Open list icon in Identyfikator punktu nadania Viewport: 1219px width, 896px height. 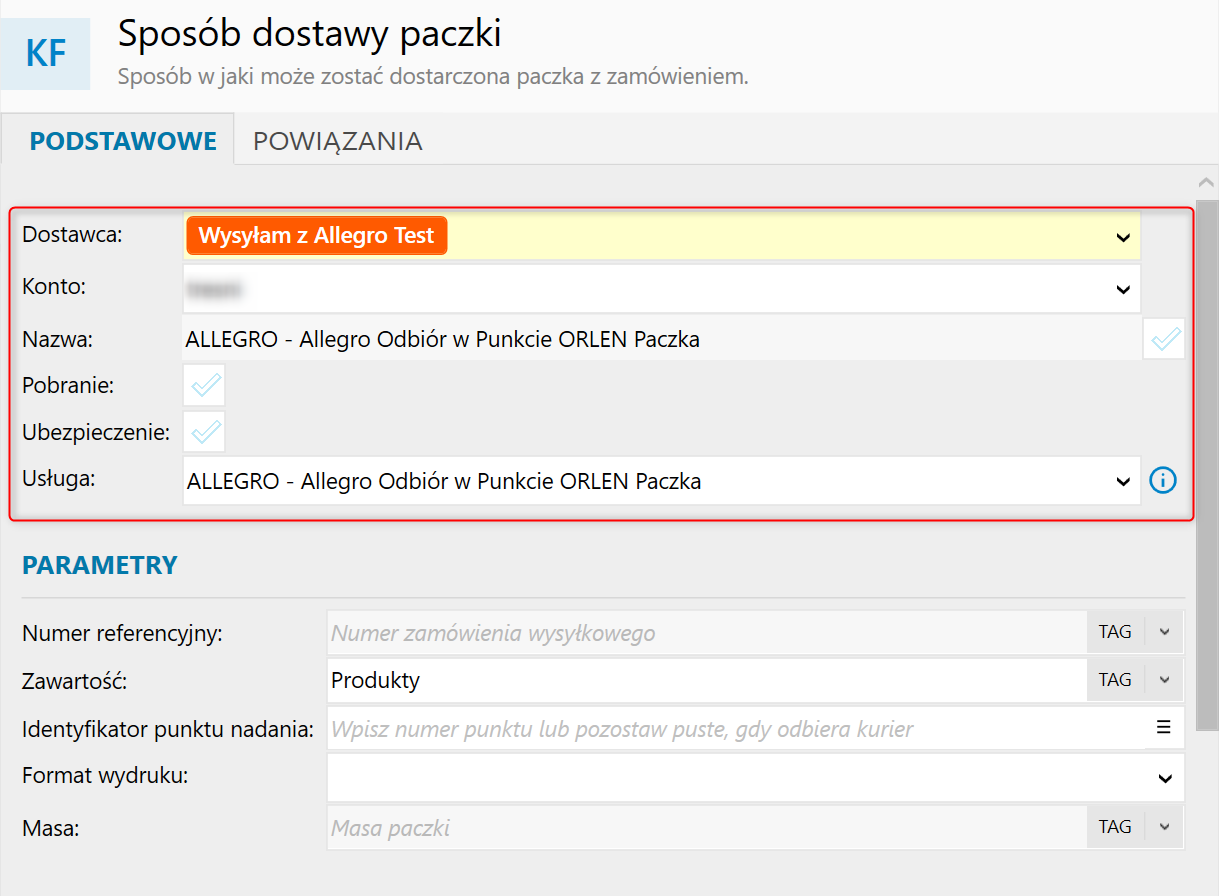[x=1163, y=728]
